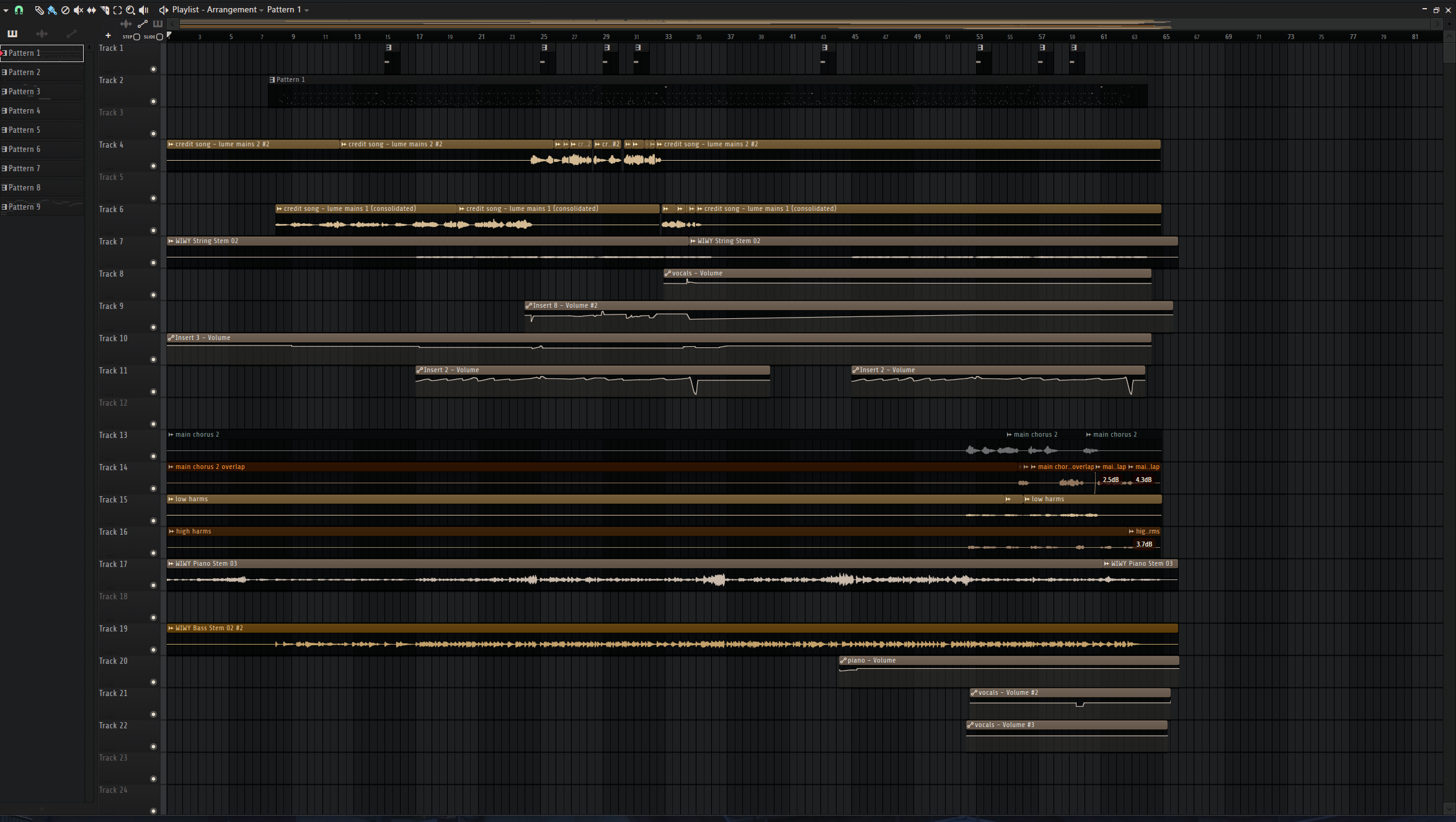Viewport: 1456px width, 822px height.
Task: Adjust the 4.3dB gain on Track 14
Action: click(x=1143, y=480)
